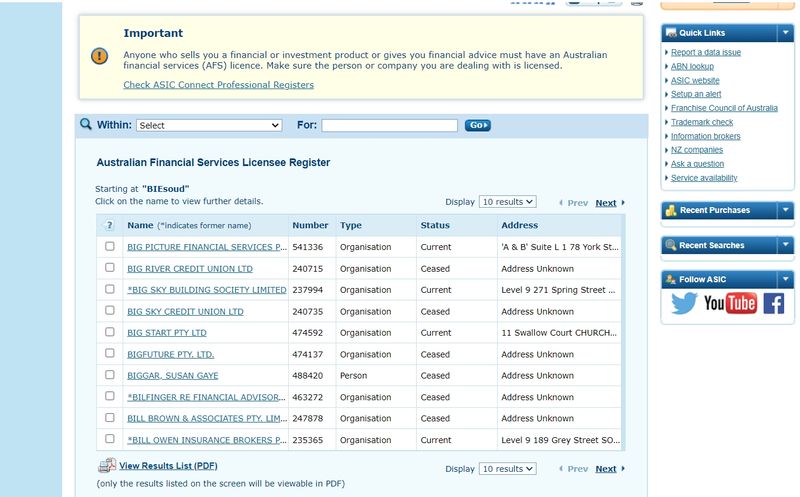This screenshot has width=800, height=497.
Task: Open ABN lookup quick link
Action: pyautogui.click(x=692, y=66)
